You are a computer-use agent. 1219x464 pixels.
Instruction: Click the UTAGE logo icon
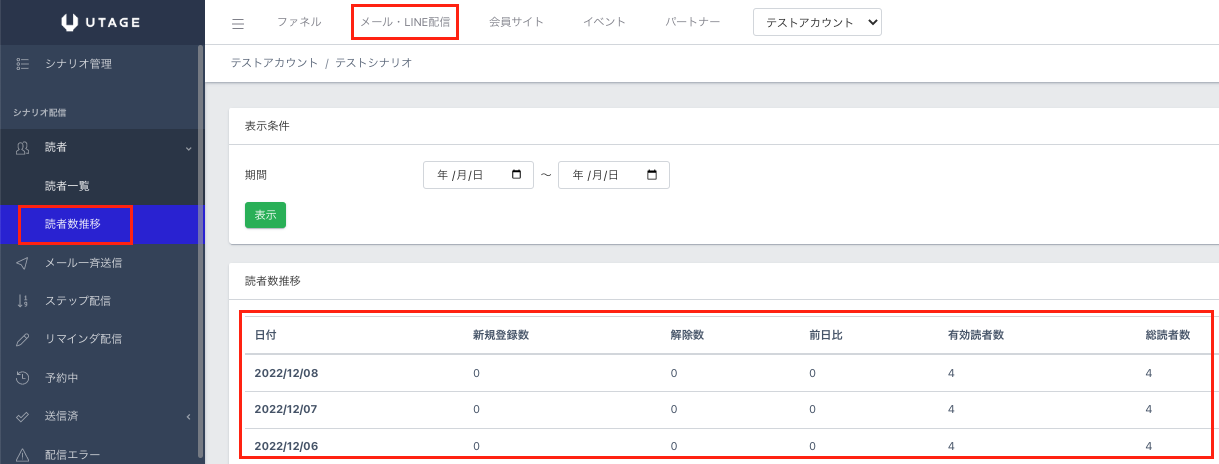tap(69, 22)
